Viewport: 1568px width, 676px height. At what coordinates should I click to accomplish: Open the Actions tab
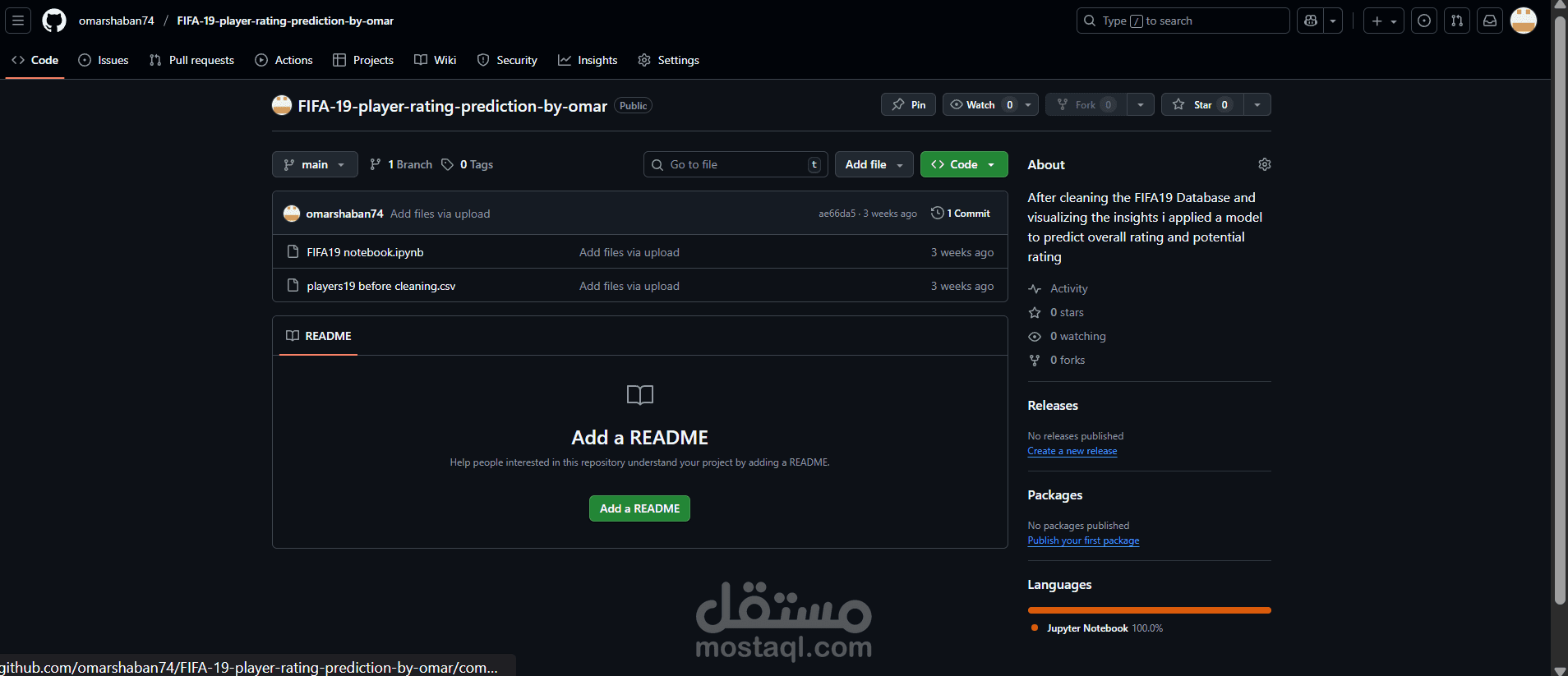284,60
